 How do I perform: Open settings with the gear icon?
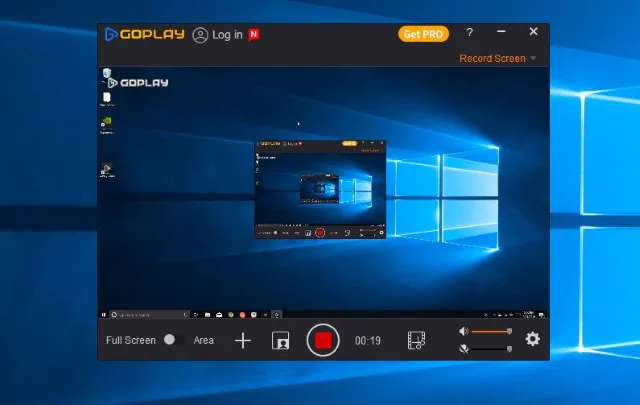[532, 339]
